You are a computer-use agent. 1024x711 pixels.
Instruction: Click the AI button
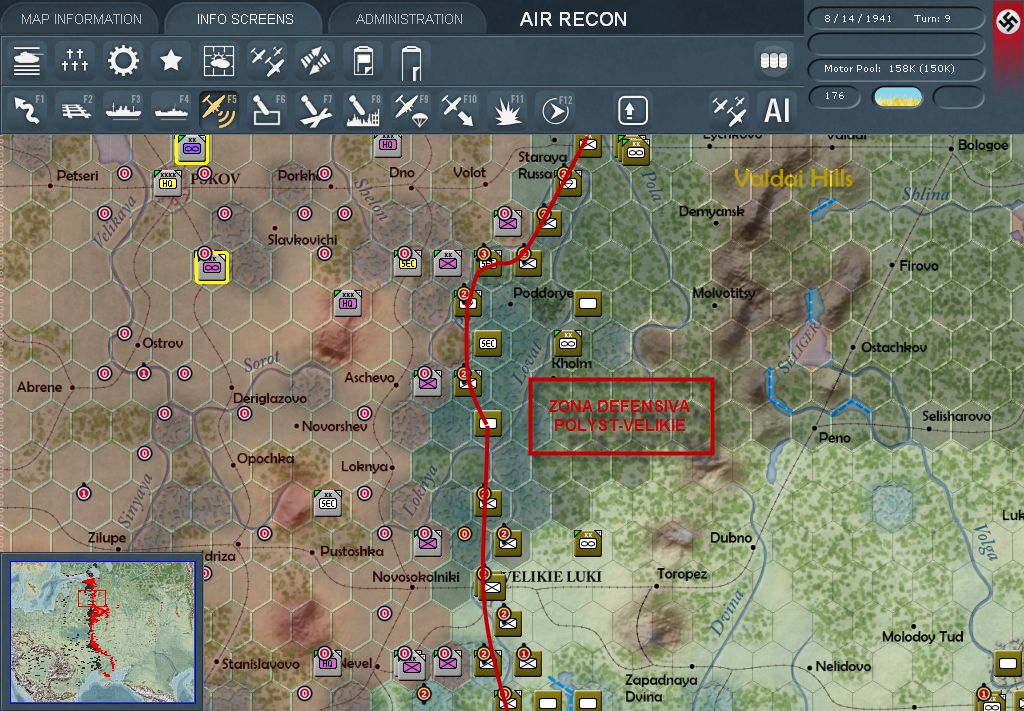pos(776,110)
